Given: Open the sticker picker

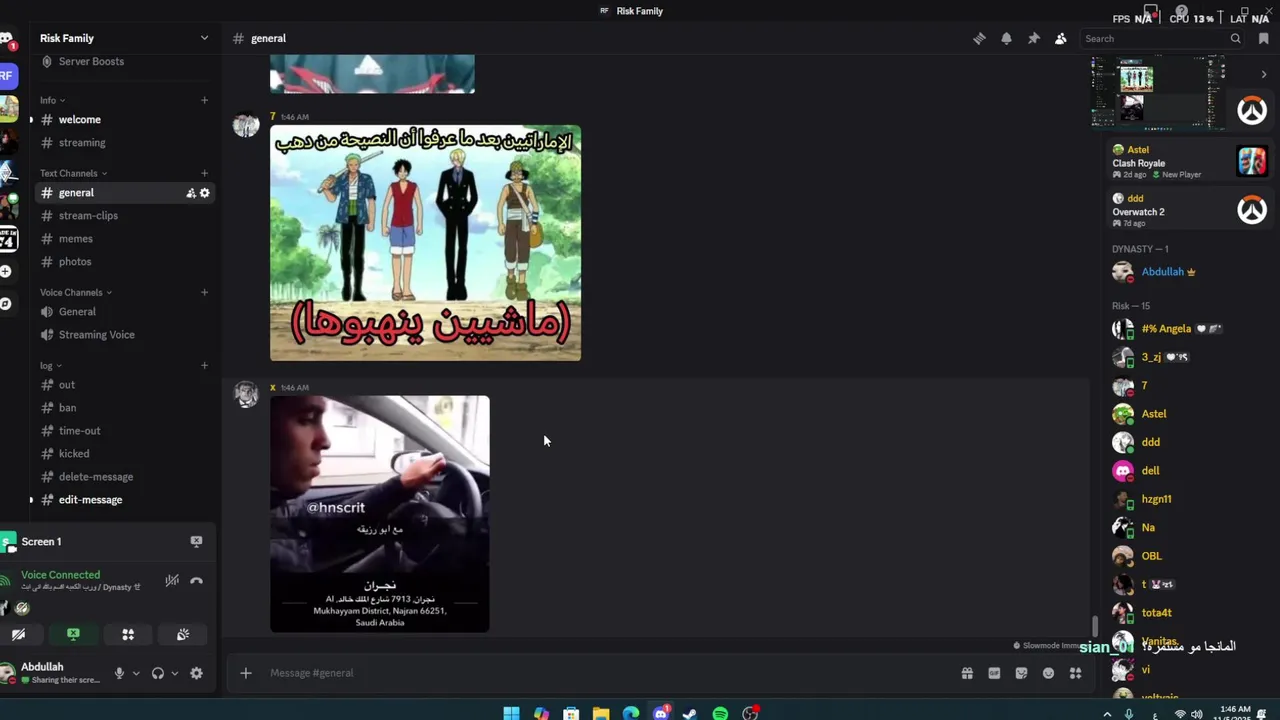Looking at the screenshot, I should 1021,673.
